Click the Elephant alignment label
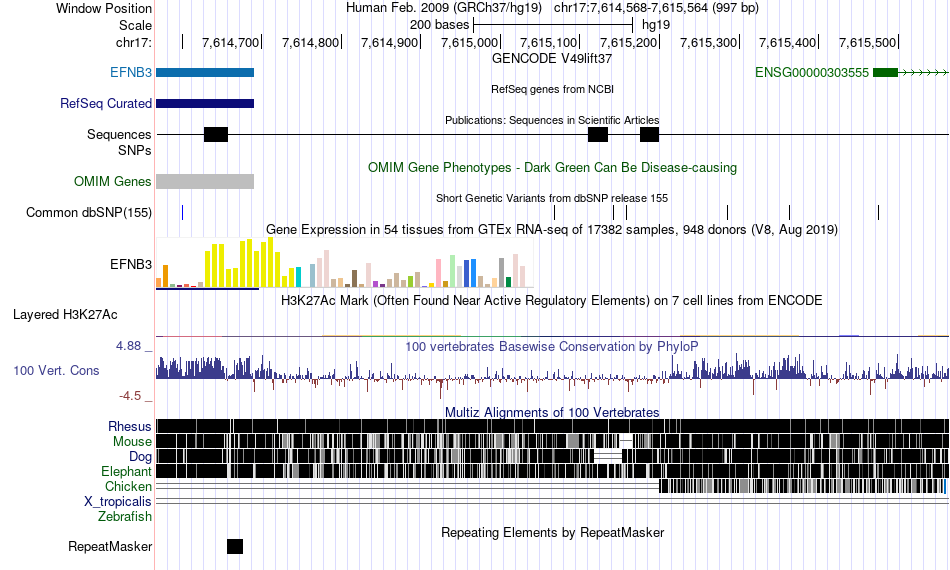 (x=126, y=472)
